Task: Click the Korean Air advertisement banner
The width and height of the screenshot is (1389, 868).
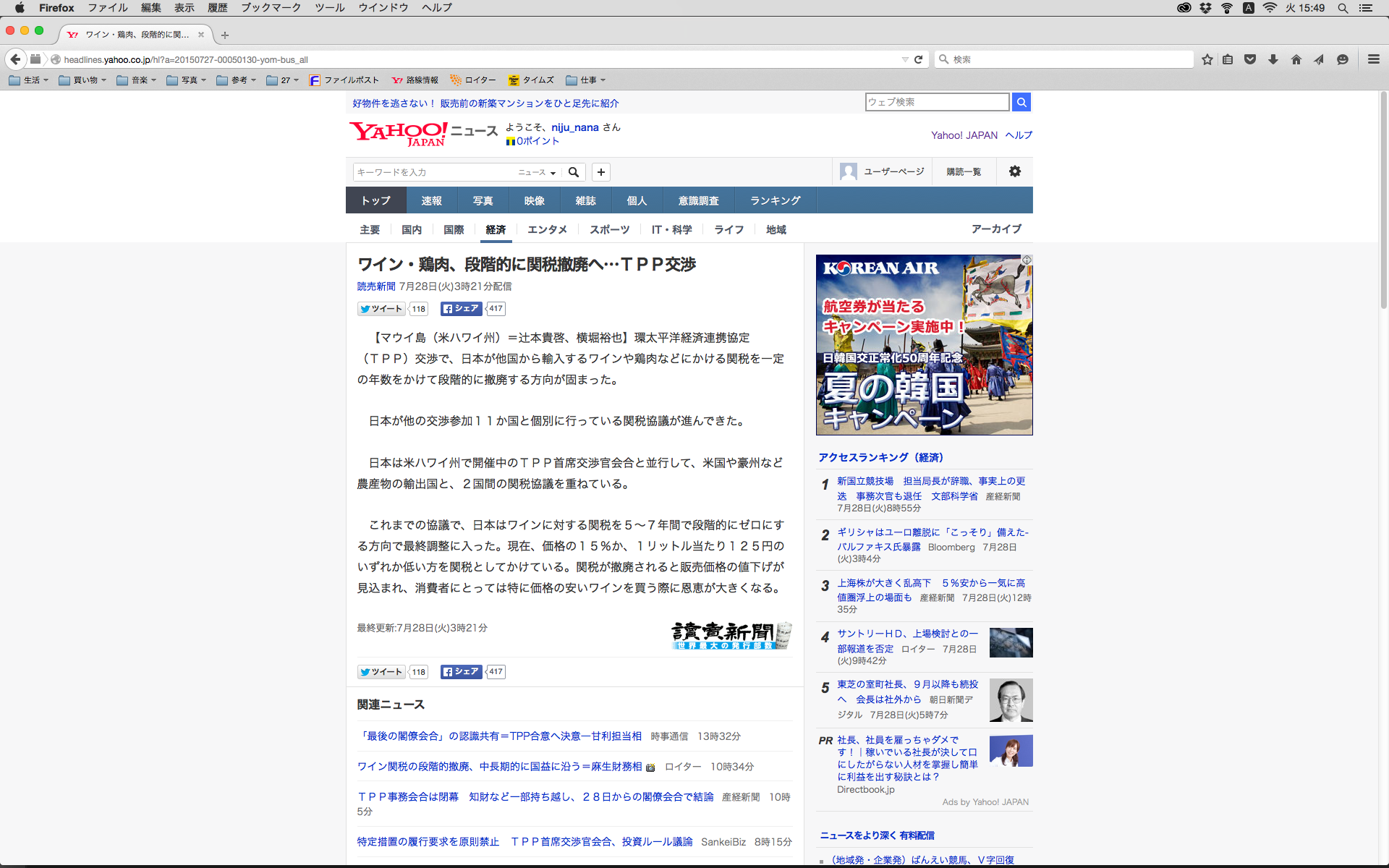Action: (924, 345)
